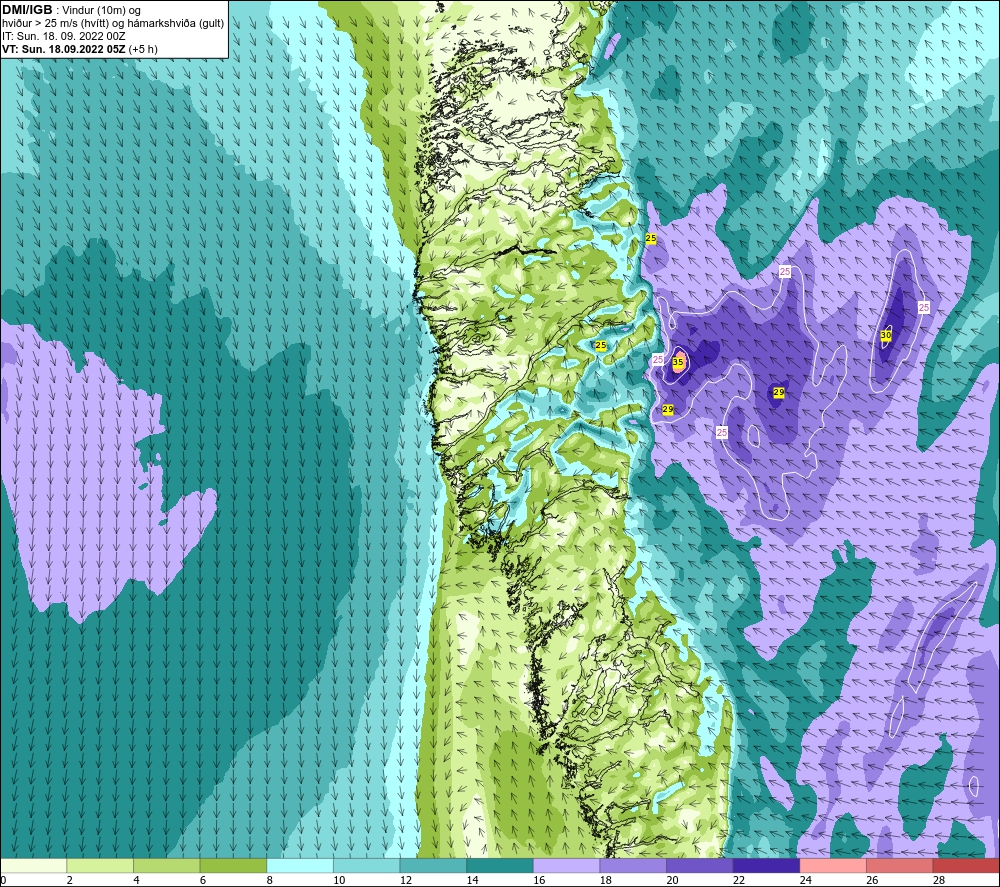Click the yellow 30 maximum gust label
Image resolution: width=1000 pixels, height=887 pixels.
[x=886, y=335]
